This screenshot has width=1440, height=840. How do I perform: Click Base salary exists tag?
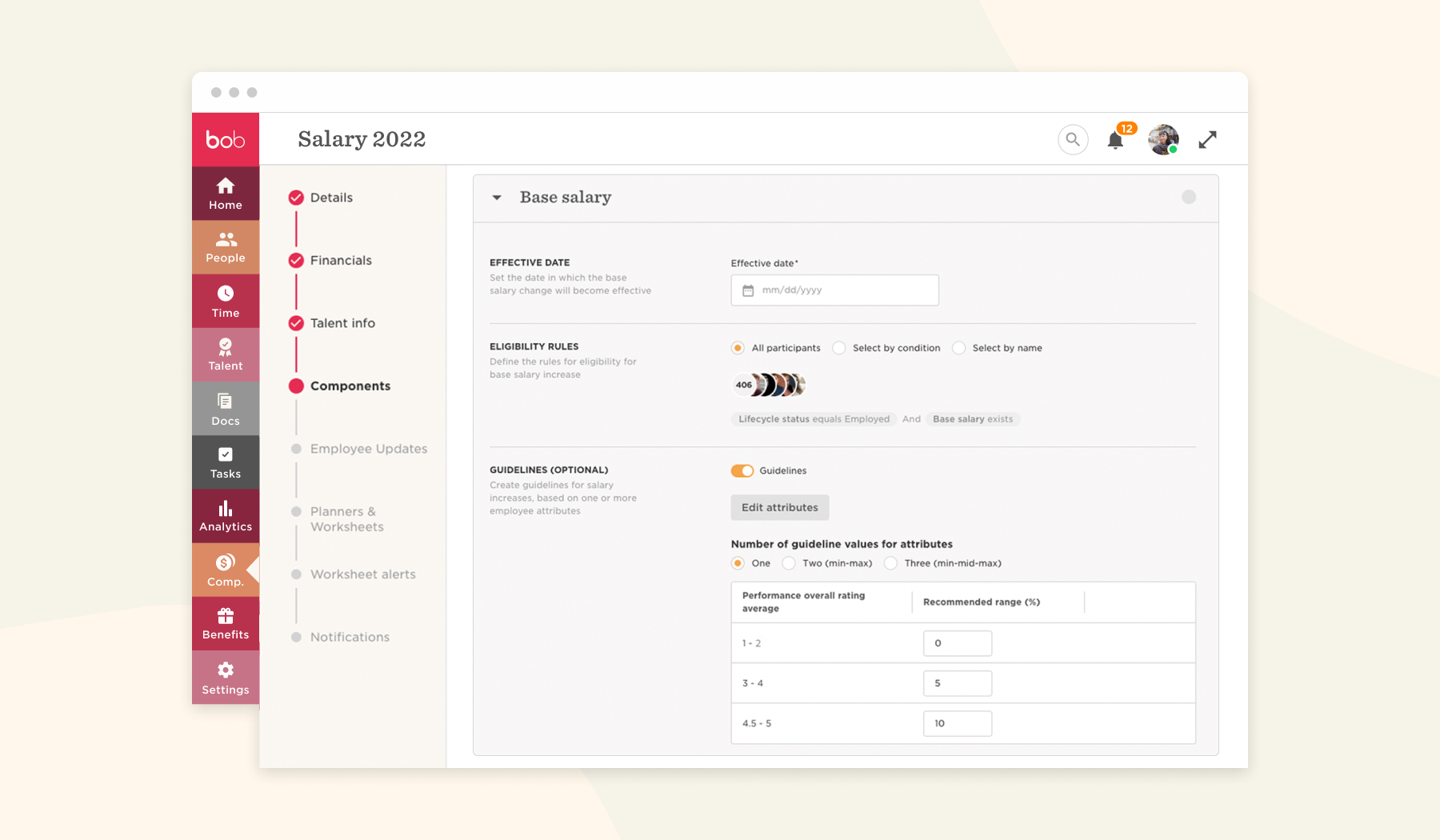coord(973,419)
